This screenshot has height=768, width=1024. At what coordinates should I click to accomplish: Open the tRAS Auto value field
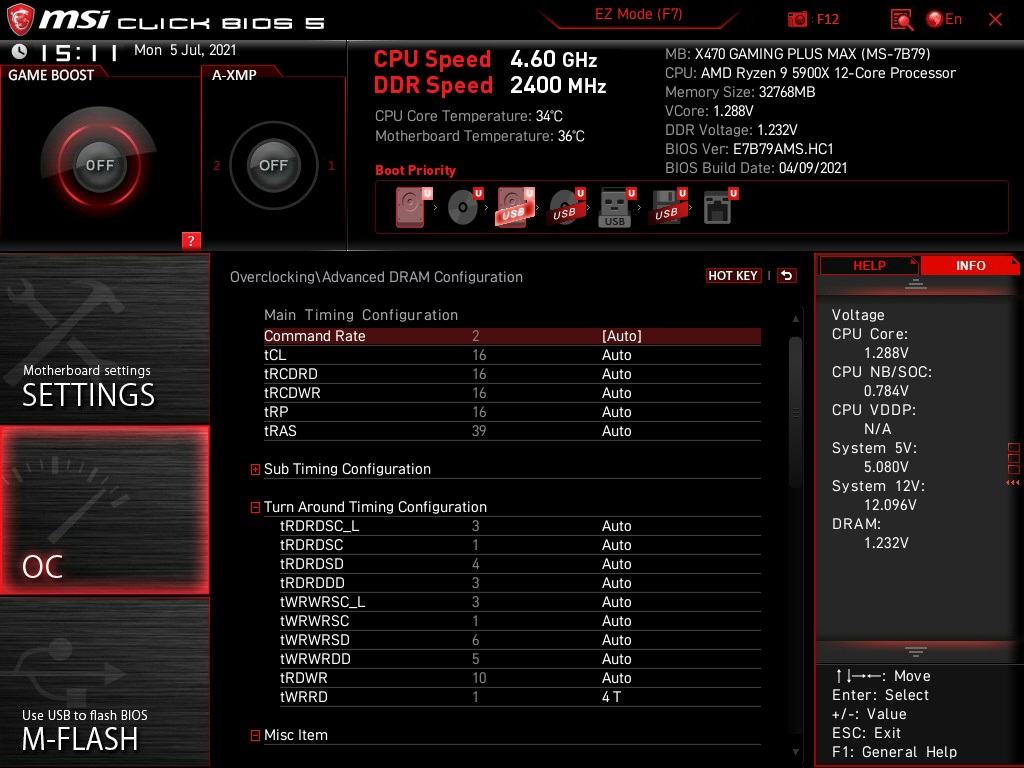(x=616, y=430)
